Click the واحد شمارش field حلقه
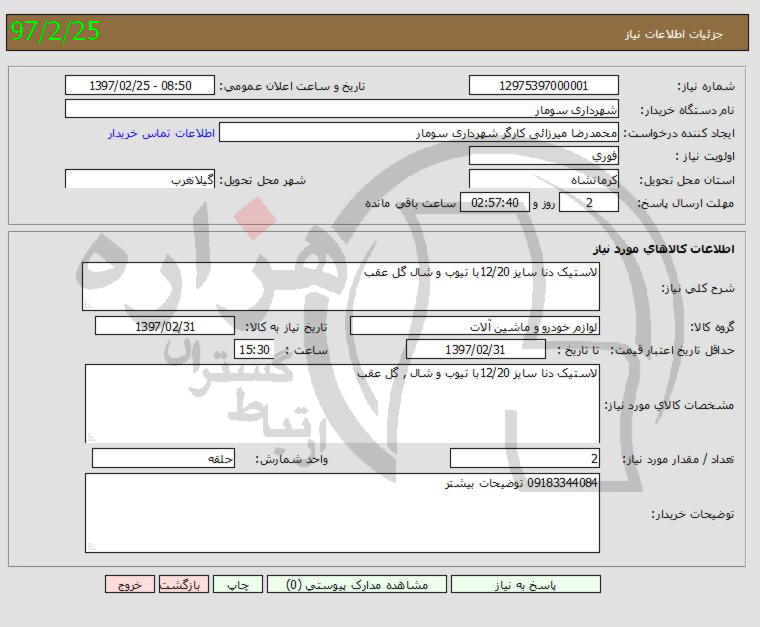Screen dimensions: 760x627 pyautogui.click(x=164, y=459)
